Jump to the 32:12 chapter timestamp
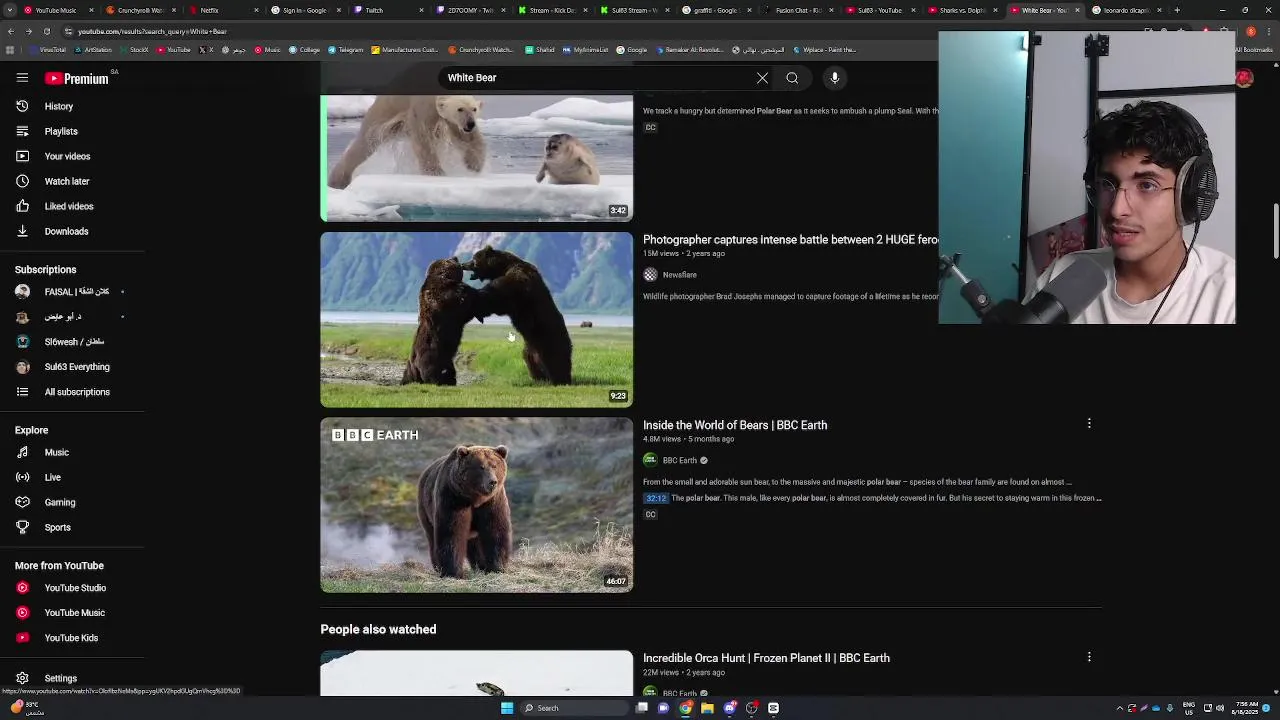1280x720 pixels. tap(655, 498)
